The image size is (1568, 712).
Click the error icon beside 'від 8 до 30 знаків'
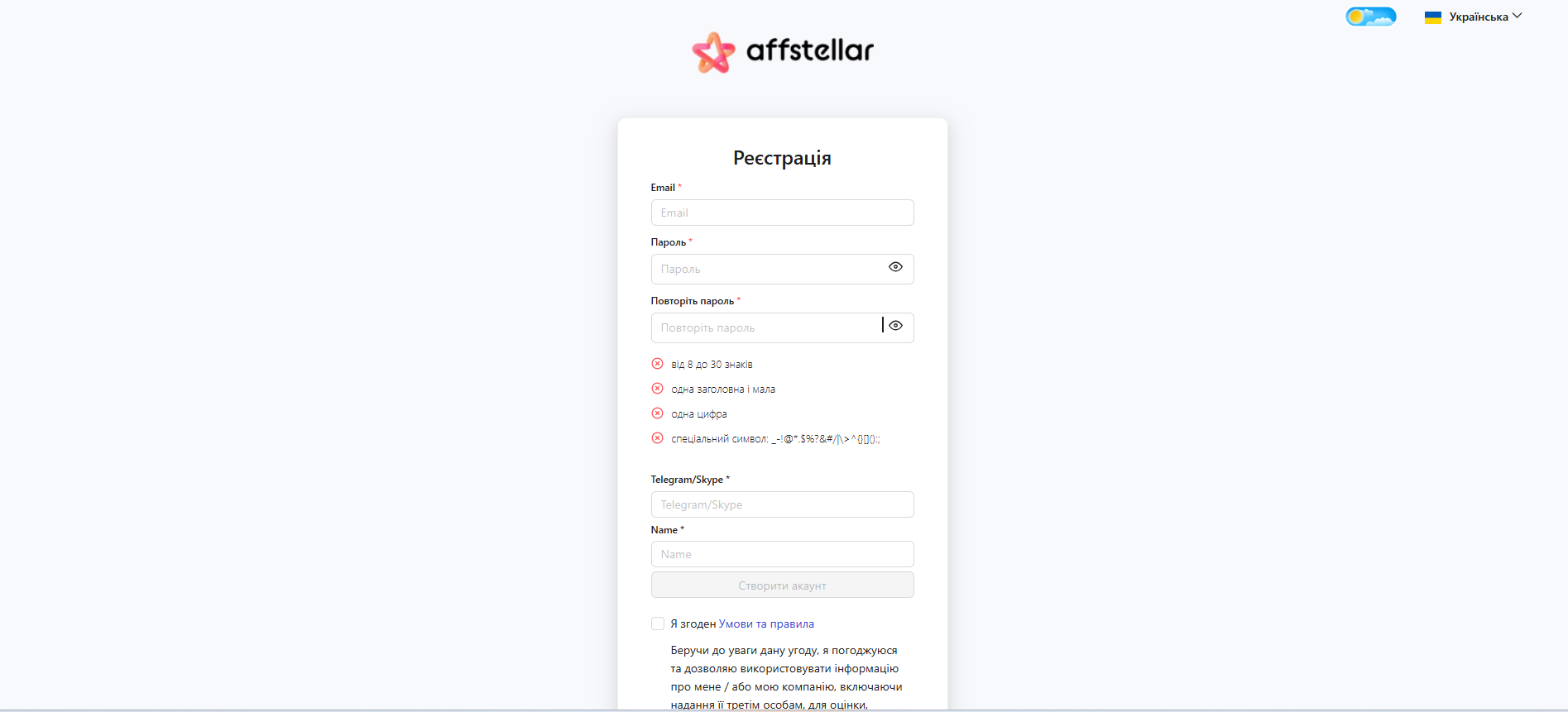click(x=658, y=364)
